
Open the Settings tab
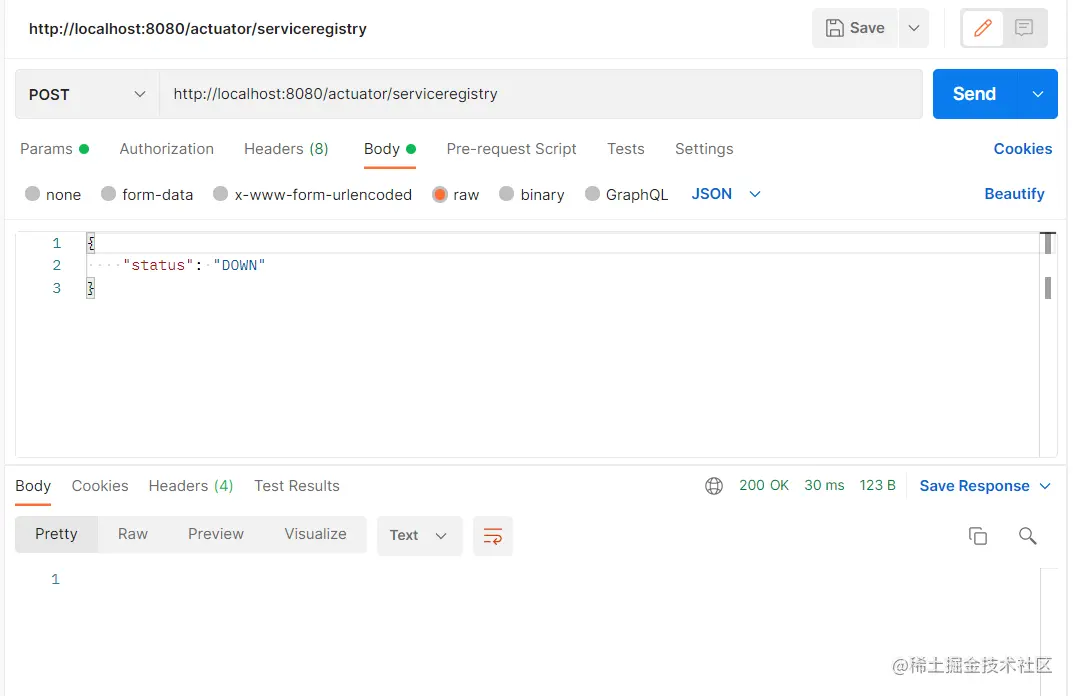[x=703, y=149]
